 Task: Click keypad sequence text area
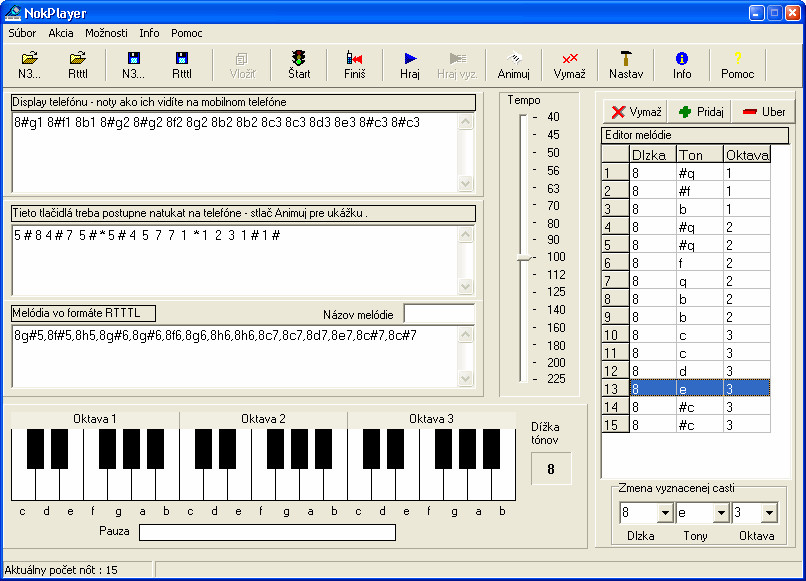click(x=235, y=260)
